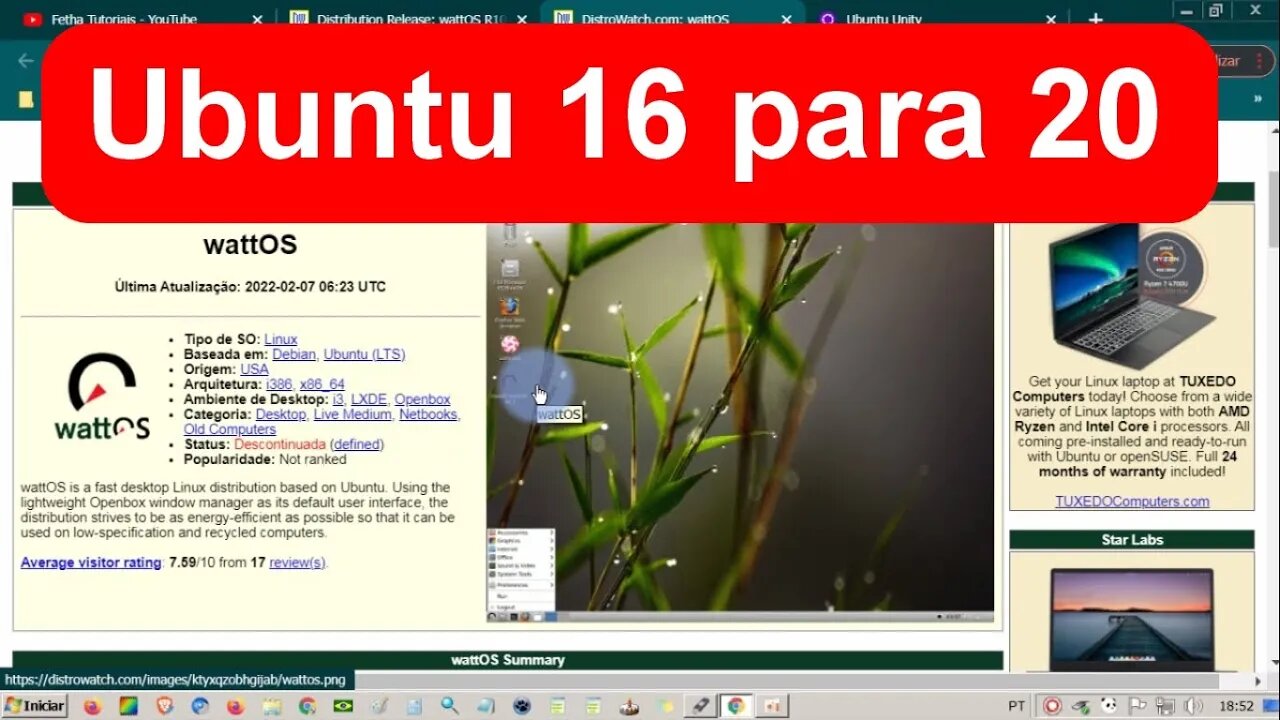Click the magnifier search taskbar icon
The image size is (1280, 720).
450,706
